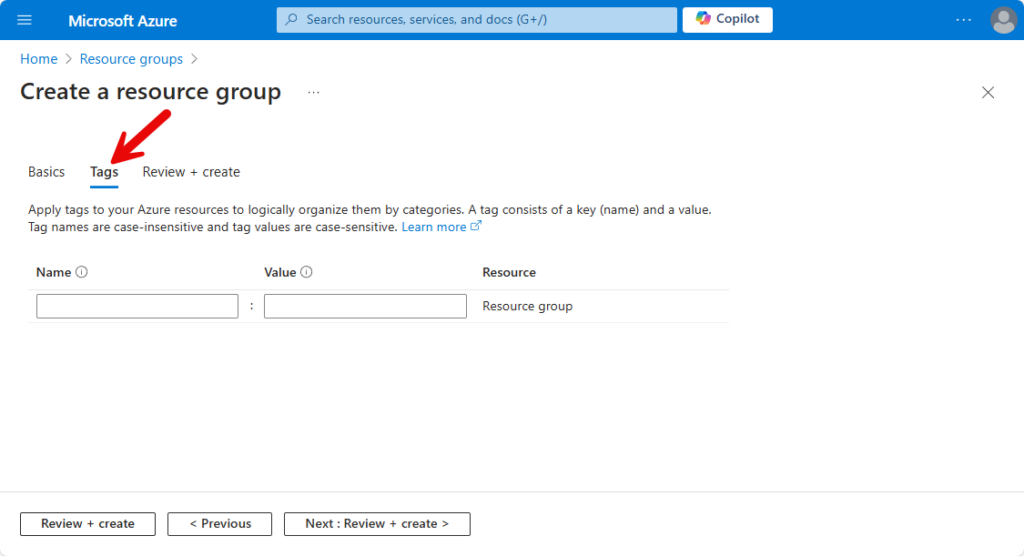Navigate to Resource groups breadcrumb
Viewport: 1024px width, 556px height.
131,59
